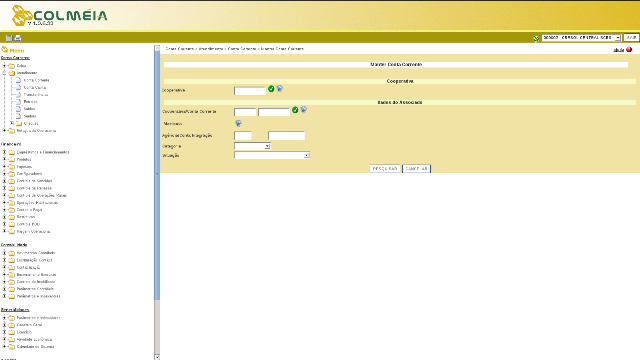640x360 pixels.
Task: Click the blue sidebar scrollbar thumb
Action: point(157,176)
